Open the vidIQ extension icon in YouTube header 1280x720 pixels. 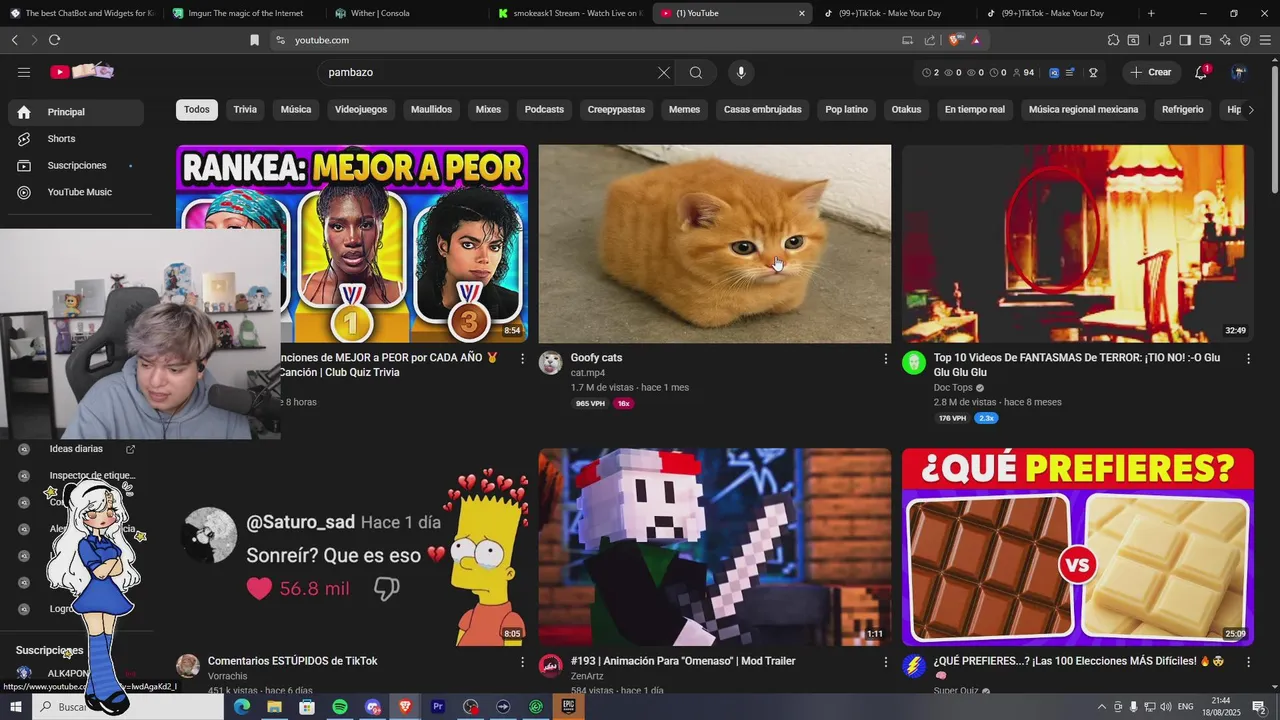(x=1054, y=73)
